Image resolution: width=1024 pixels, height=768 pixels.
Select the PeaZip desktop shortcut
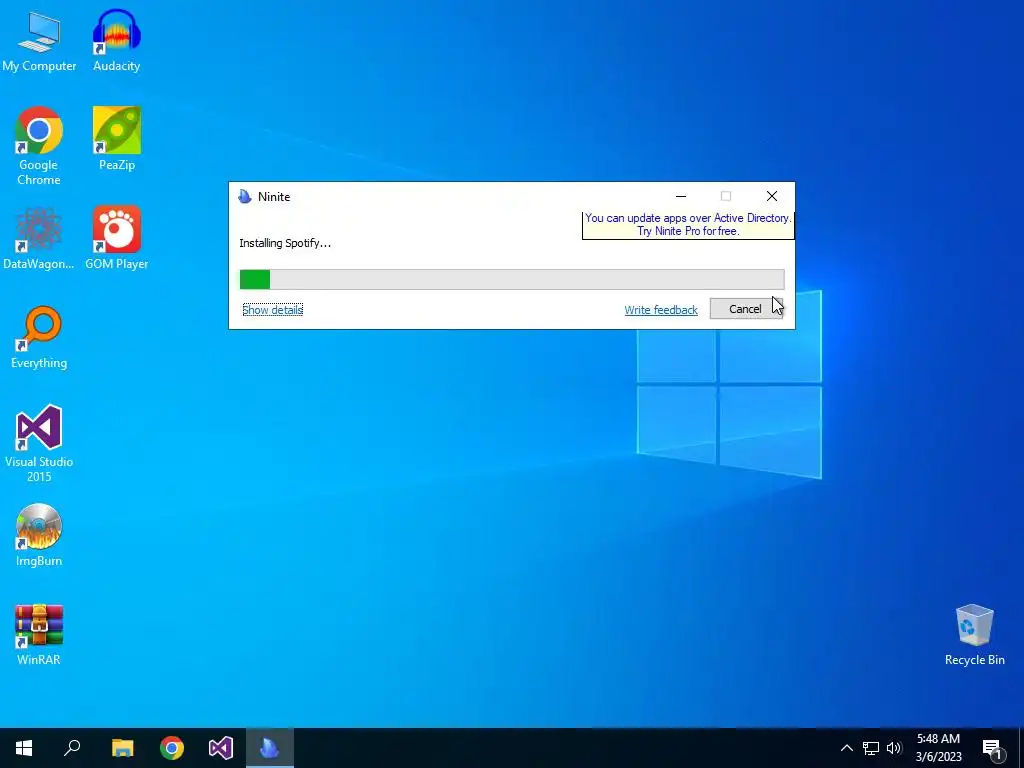117,138
